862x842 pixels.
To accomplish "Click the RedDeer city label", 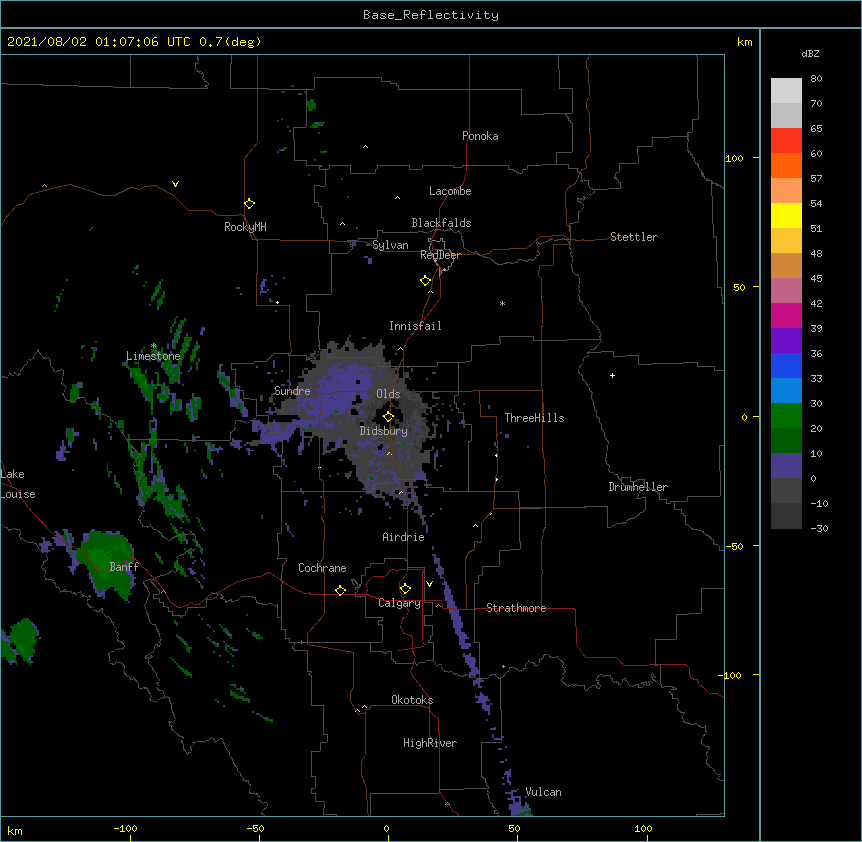I will pos(440,255).
